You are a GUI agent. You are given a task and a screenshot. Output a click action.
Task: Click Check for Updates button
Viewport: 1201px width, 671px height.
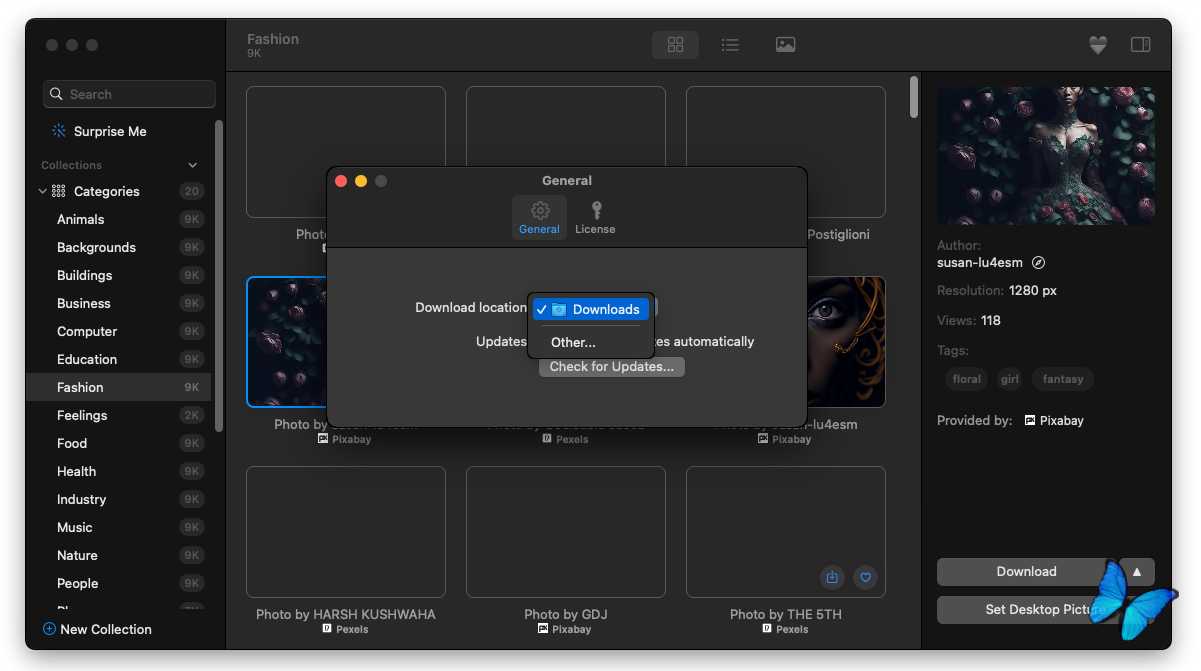pos(612,367)
